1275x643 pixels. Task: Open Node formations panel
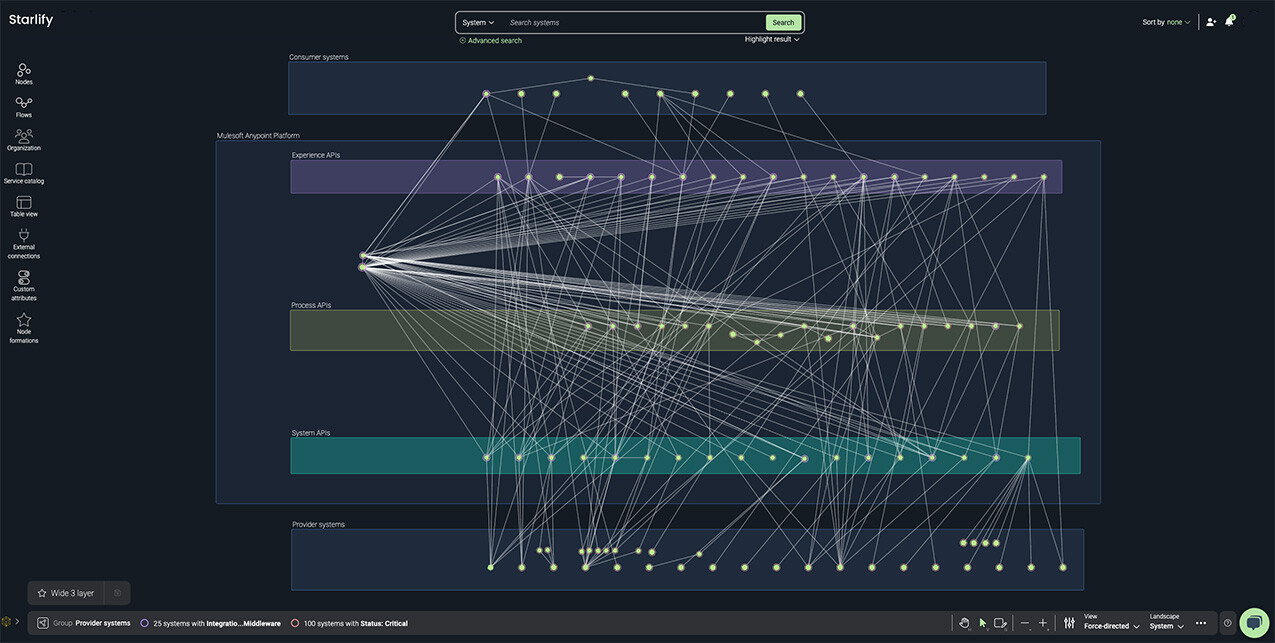[24, 327]
